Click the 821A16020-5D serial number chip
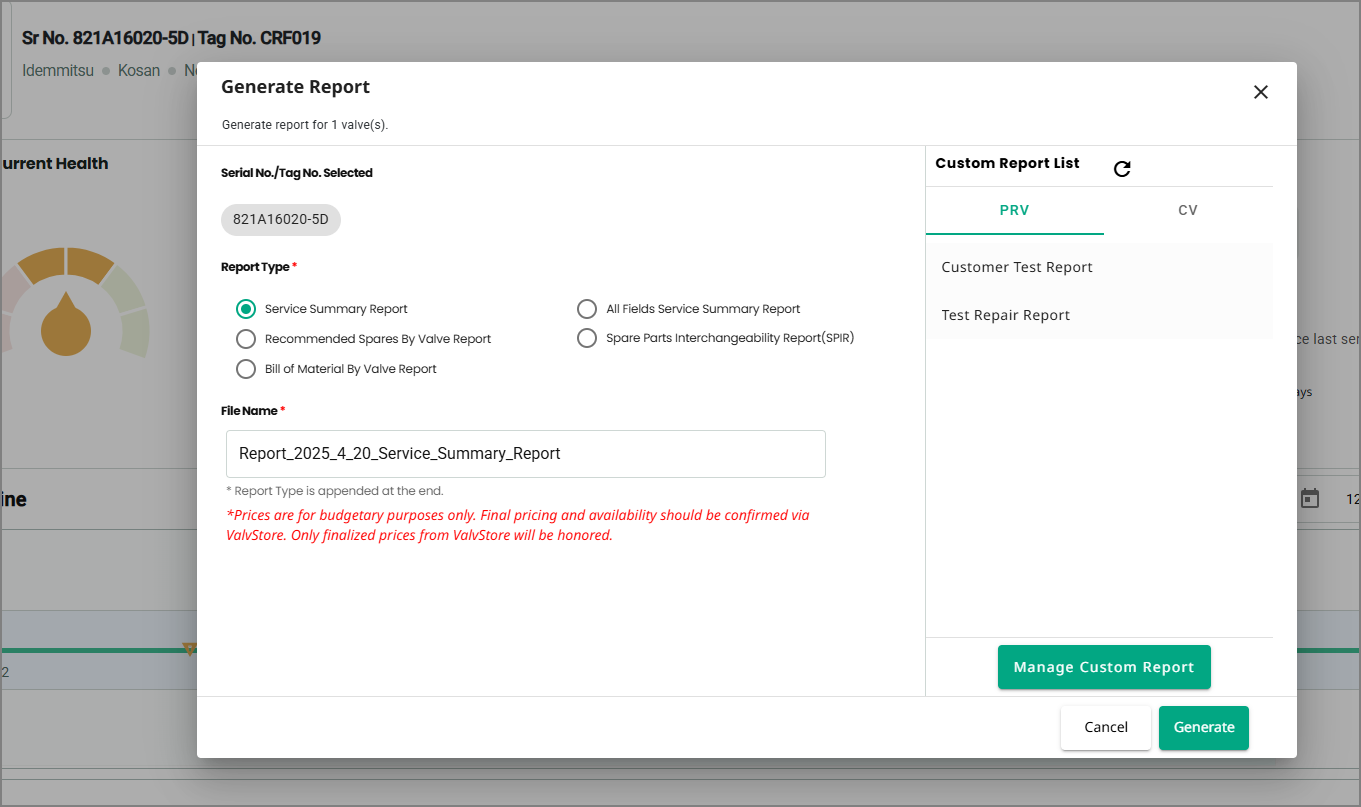 (281, 220)
